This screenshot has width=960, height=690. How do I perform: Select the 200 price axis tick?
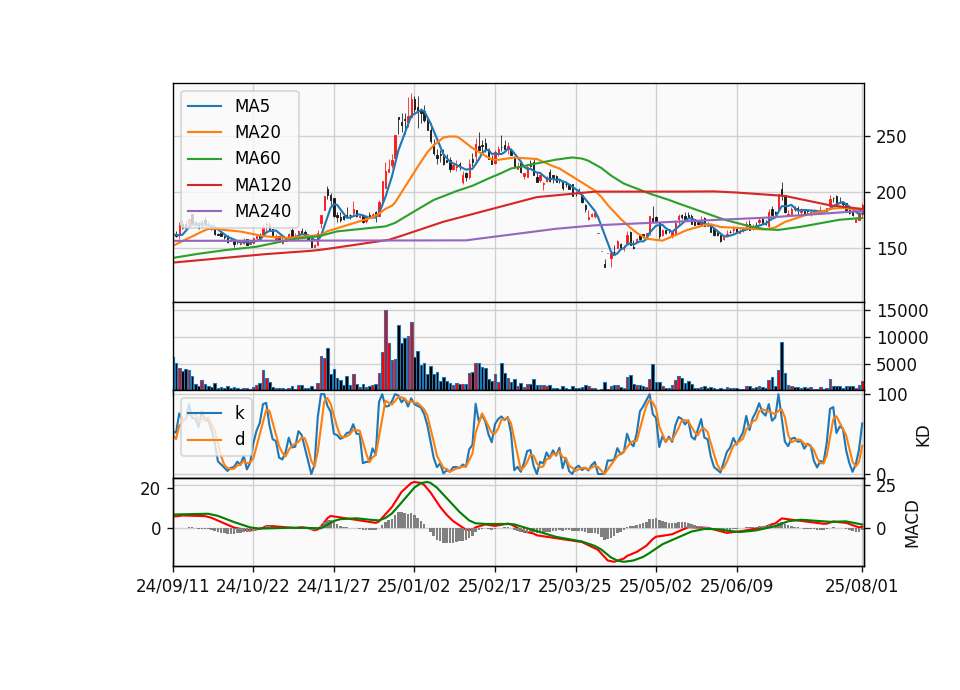[891, 193]
